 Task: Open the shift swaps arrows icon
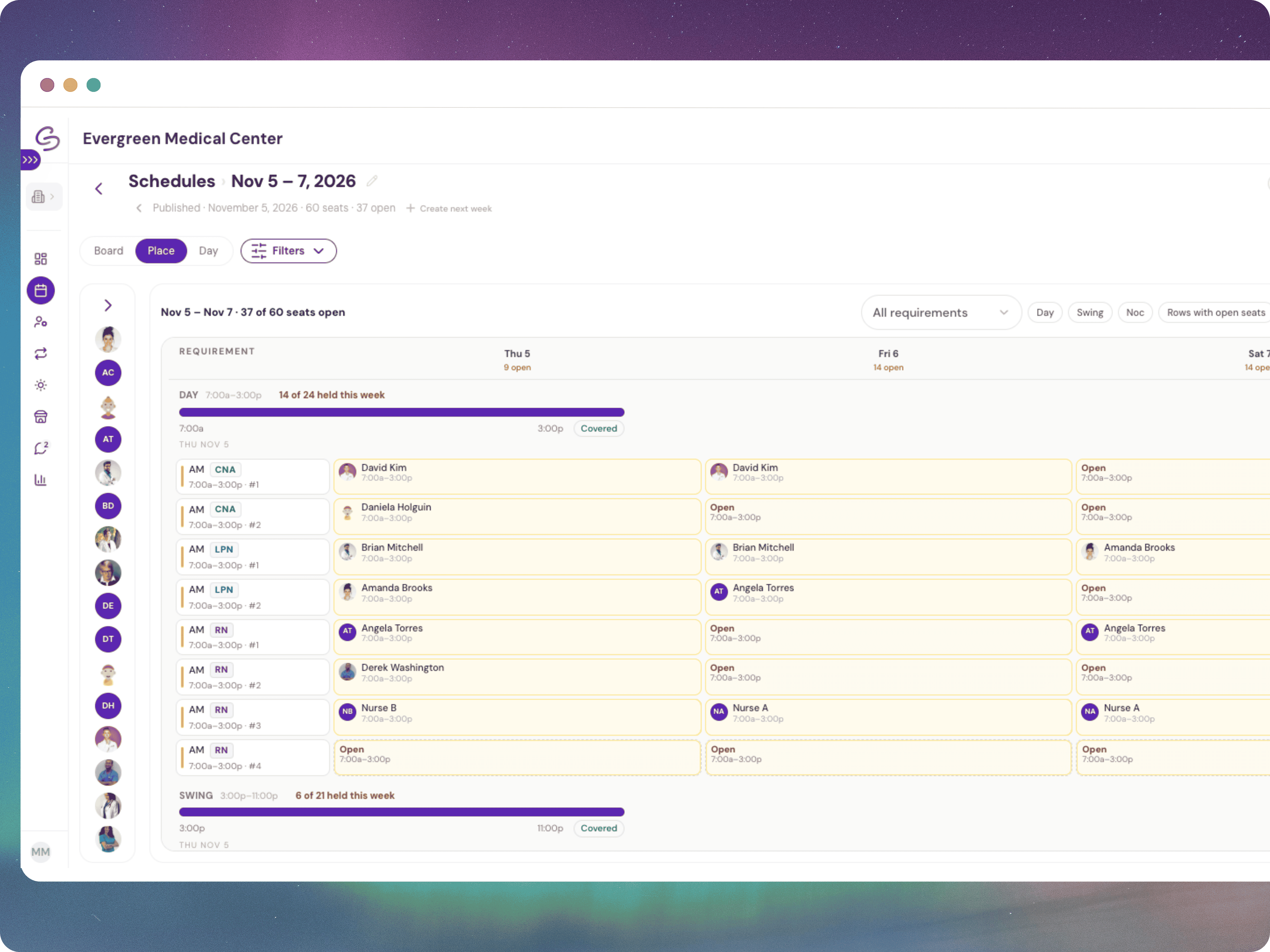[41, 353]
